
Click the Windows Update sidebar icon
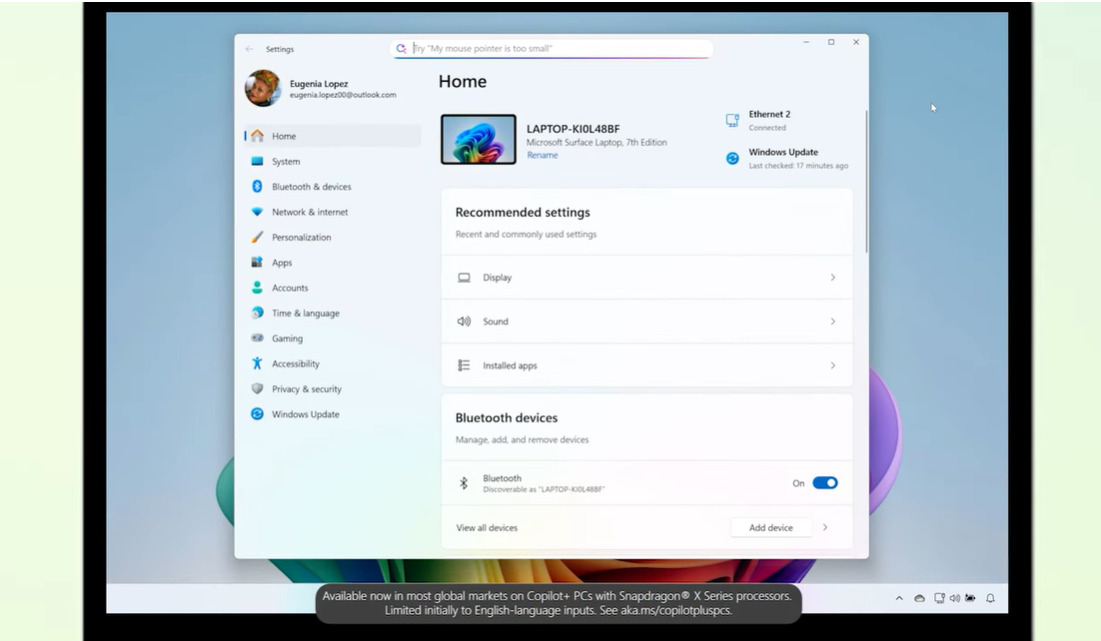pyautogui.click(x=257, y=414)
